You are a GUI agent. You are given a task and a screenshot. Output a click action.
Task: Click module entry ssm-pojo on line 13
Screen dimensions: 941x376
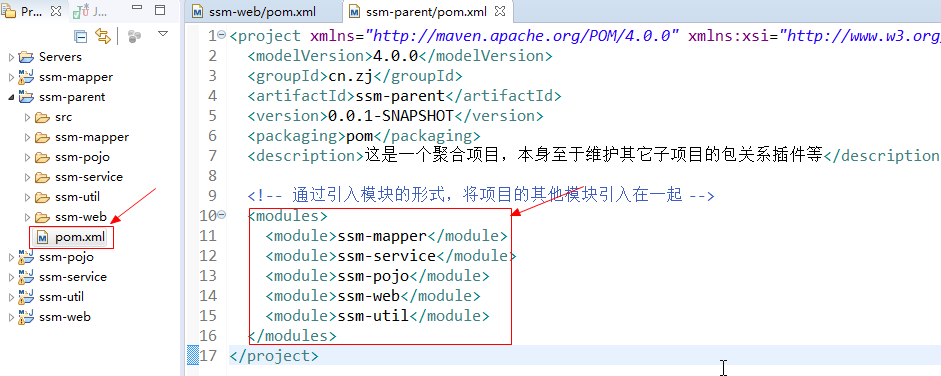click(373, 276)
